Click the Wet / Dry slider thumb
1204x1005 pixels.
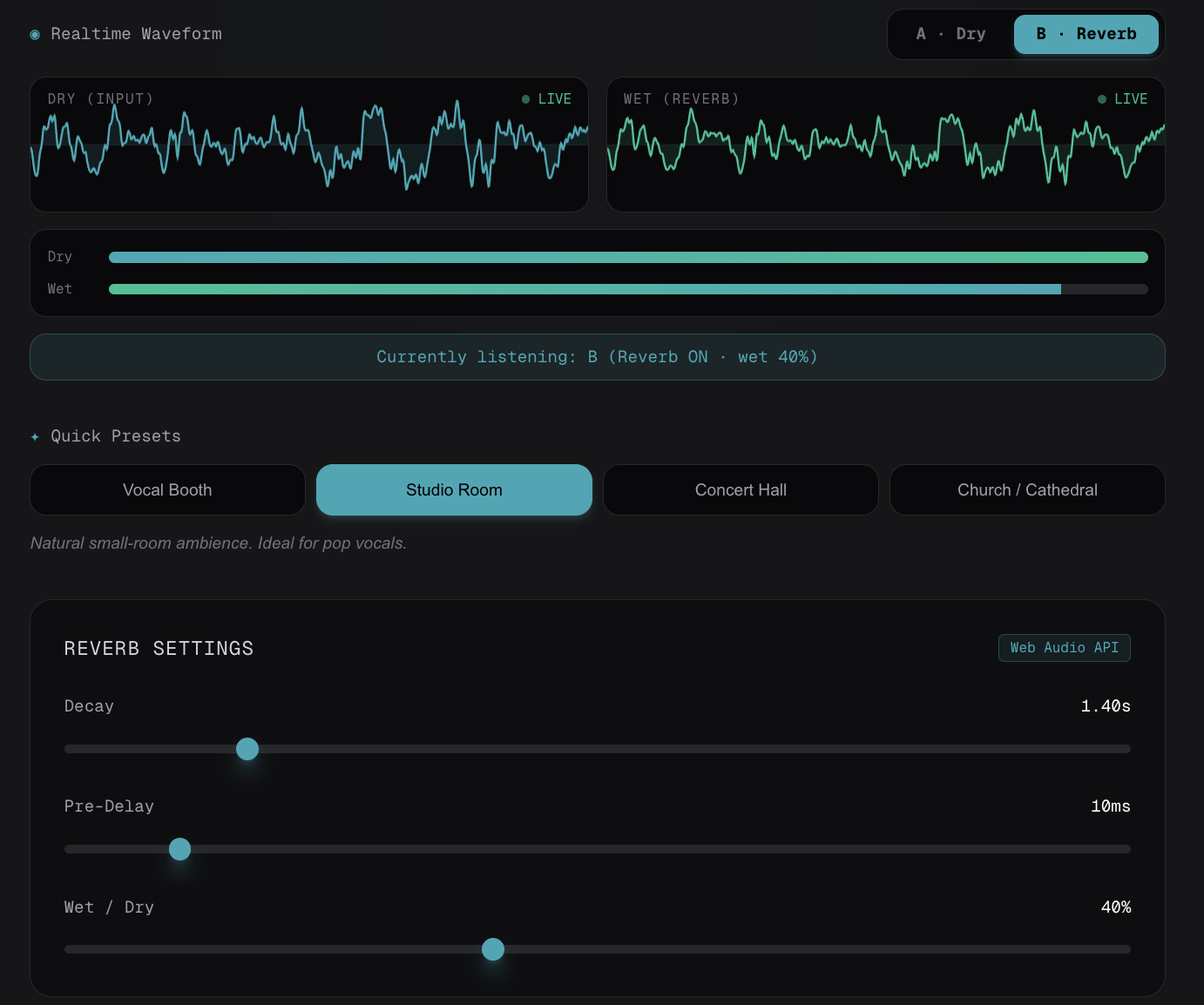tap(493, 949)
